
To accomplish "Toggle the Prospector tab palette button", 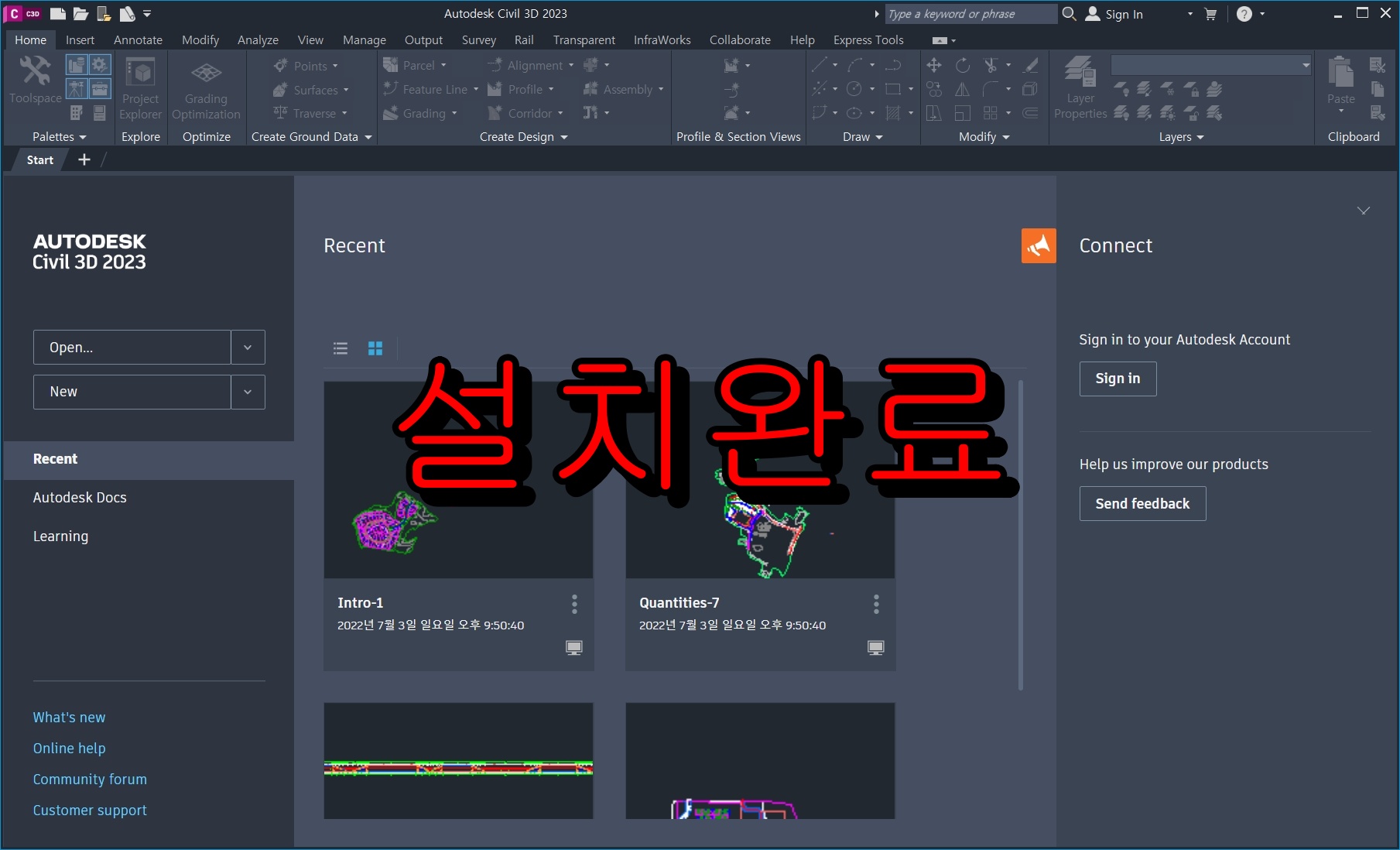I will tap(77, 65).
